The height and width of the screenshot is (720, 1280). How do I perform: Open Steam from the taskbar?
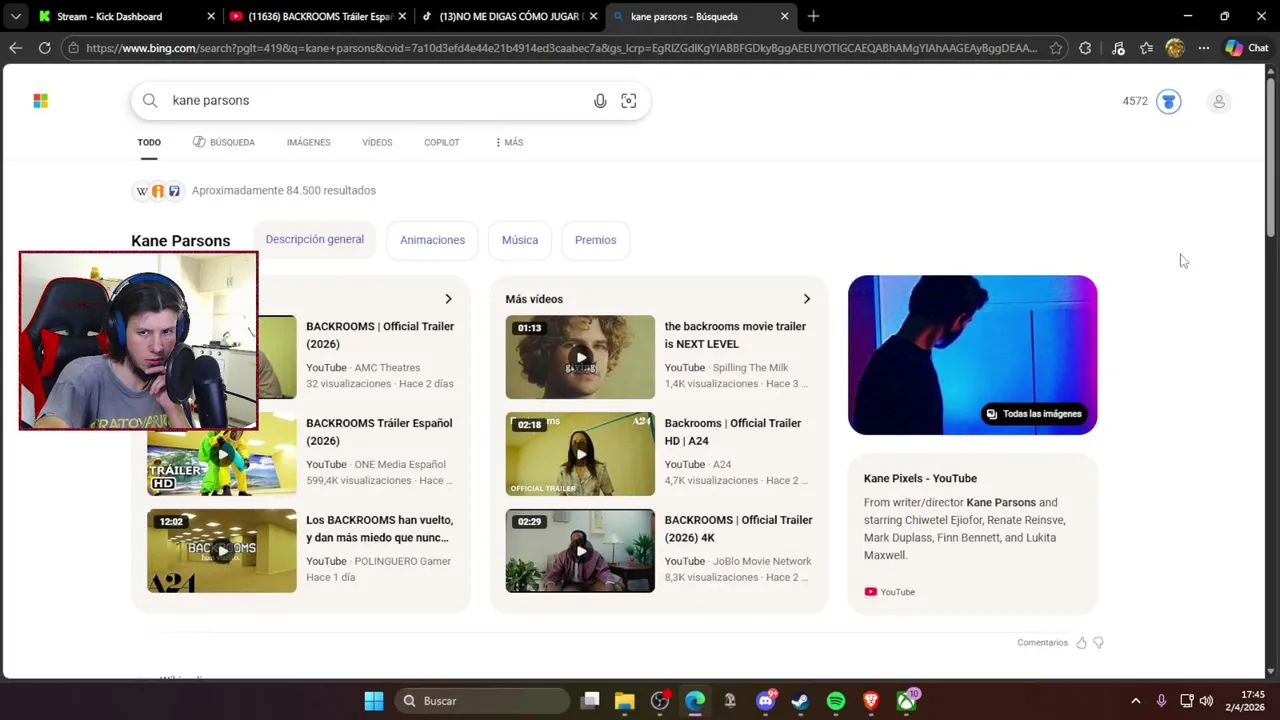tap(800, 701)
